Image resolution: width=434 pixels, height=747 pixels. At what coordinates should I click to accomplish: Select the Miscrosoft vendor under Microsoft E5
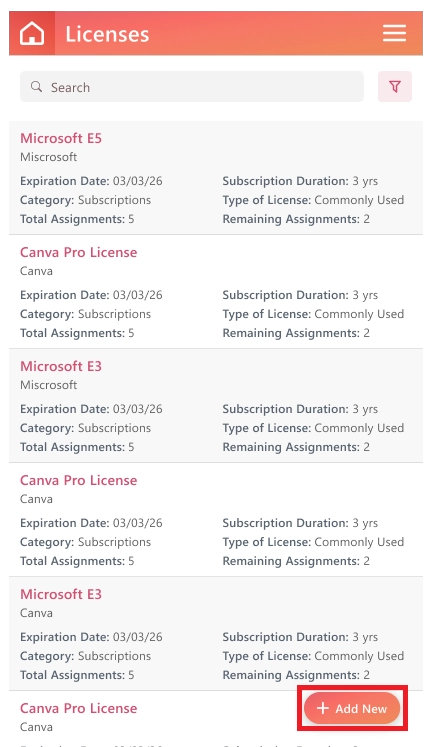coord(49,157)
